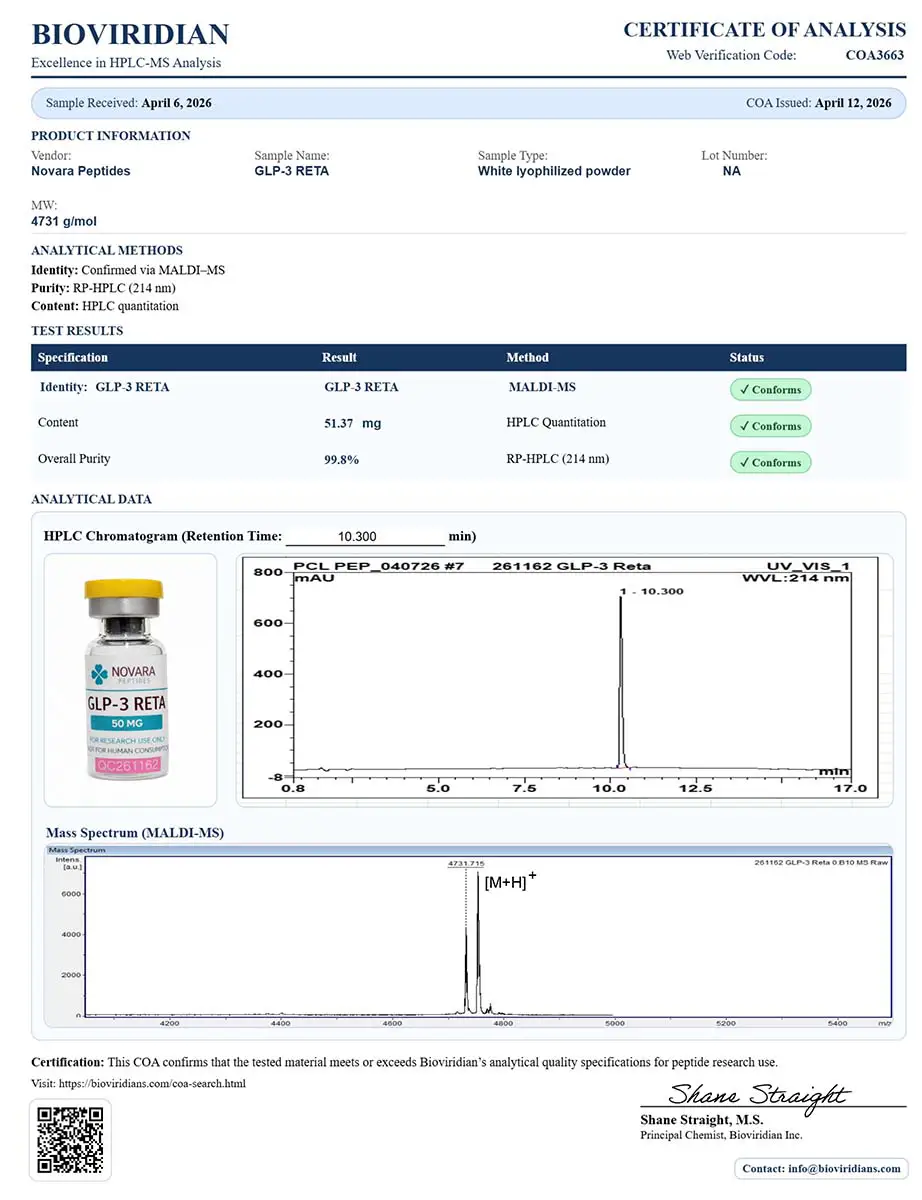Click the BIOVIRIDIAN company logo heading

point(130,35)
